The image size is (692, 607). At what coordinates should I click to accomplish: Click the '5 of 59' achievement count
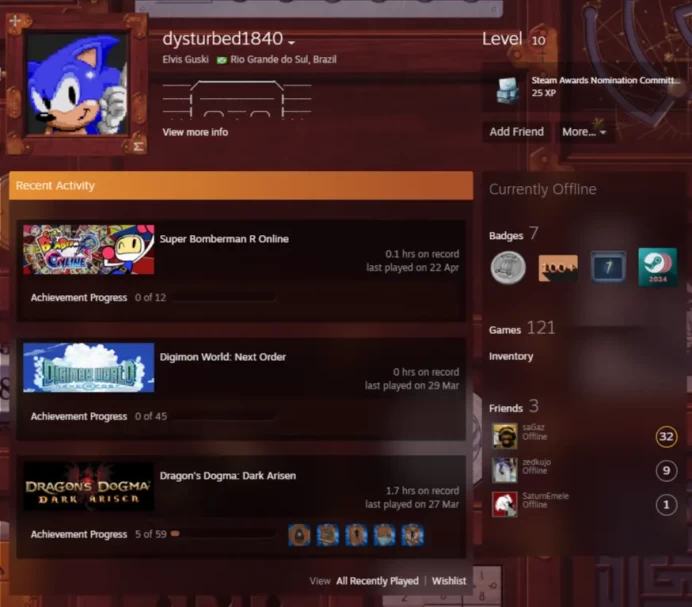tap(150, 534)
